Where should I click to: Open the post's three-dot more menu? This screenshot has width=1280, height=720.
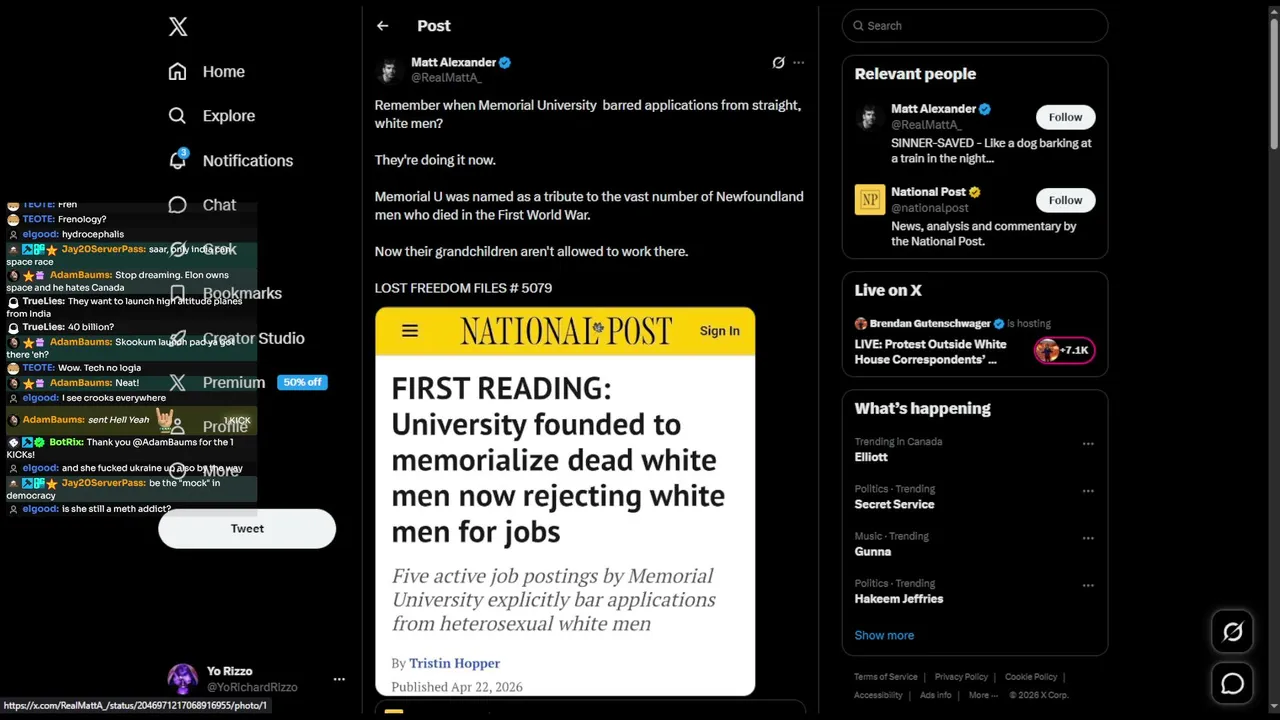click(x=798, y=63)
